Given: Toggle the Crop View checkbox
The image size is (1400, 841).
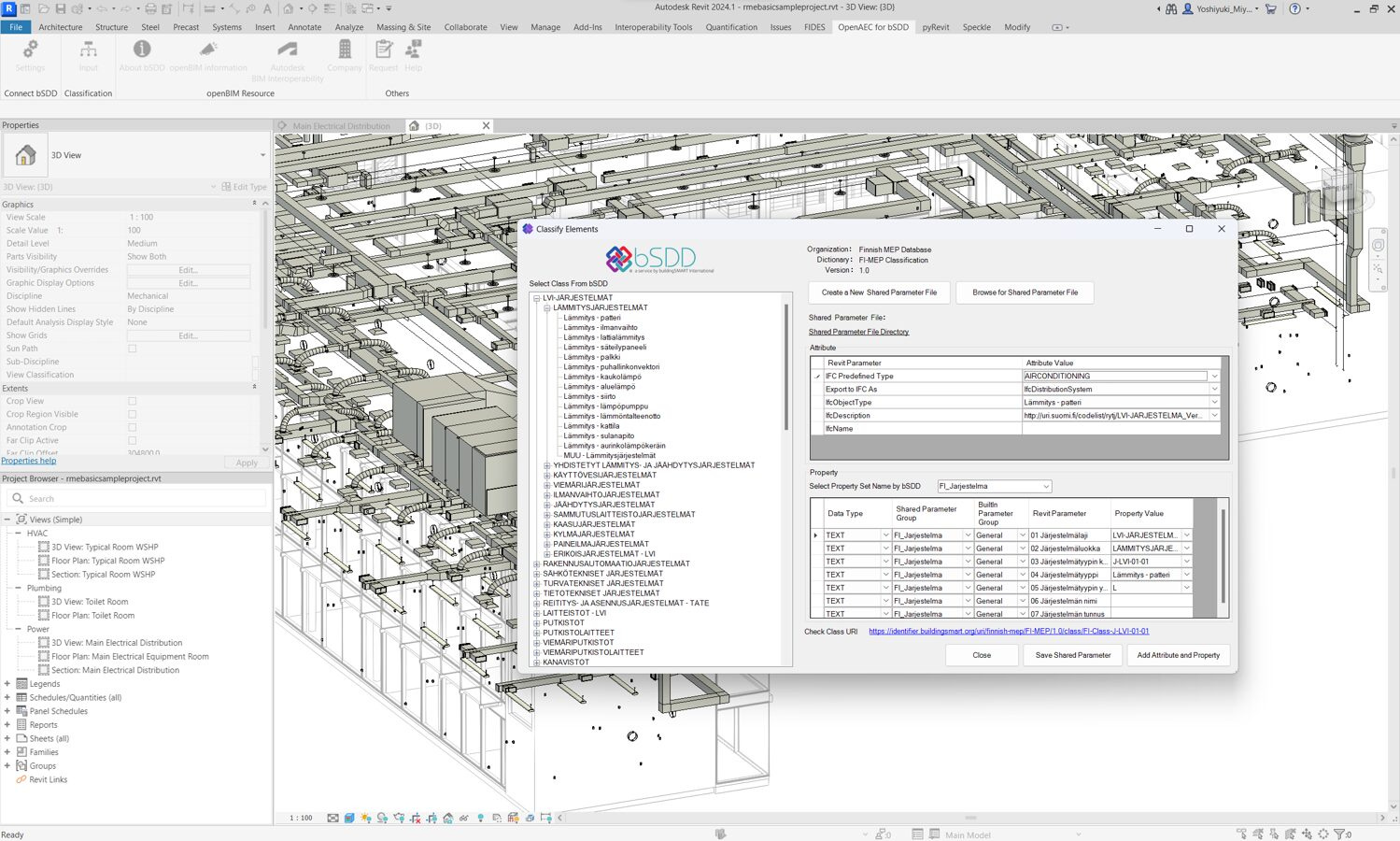Looking at the screenshot, I should click(132, 401).
